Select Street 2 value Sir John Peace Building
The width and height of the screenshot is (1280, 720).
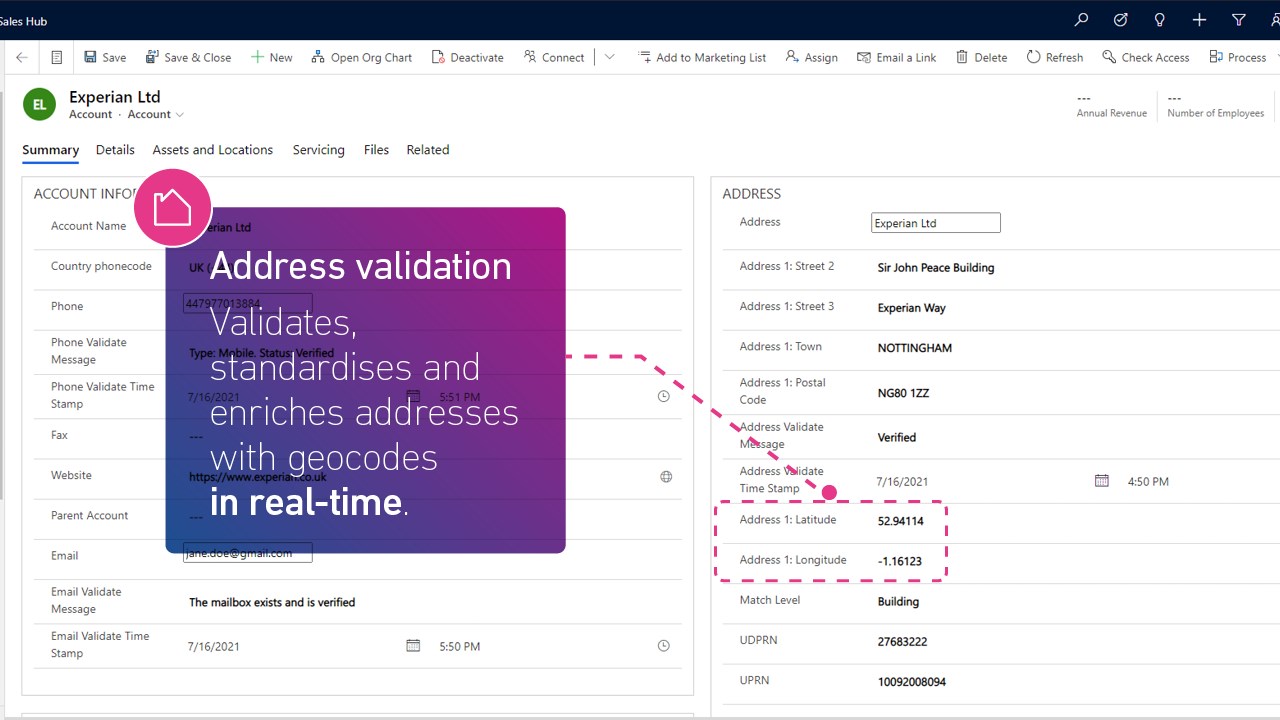click(936, 268)
